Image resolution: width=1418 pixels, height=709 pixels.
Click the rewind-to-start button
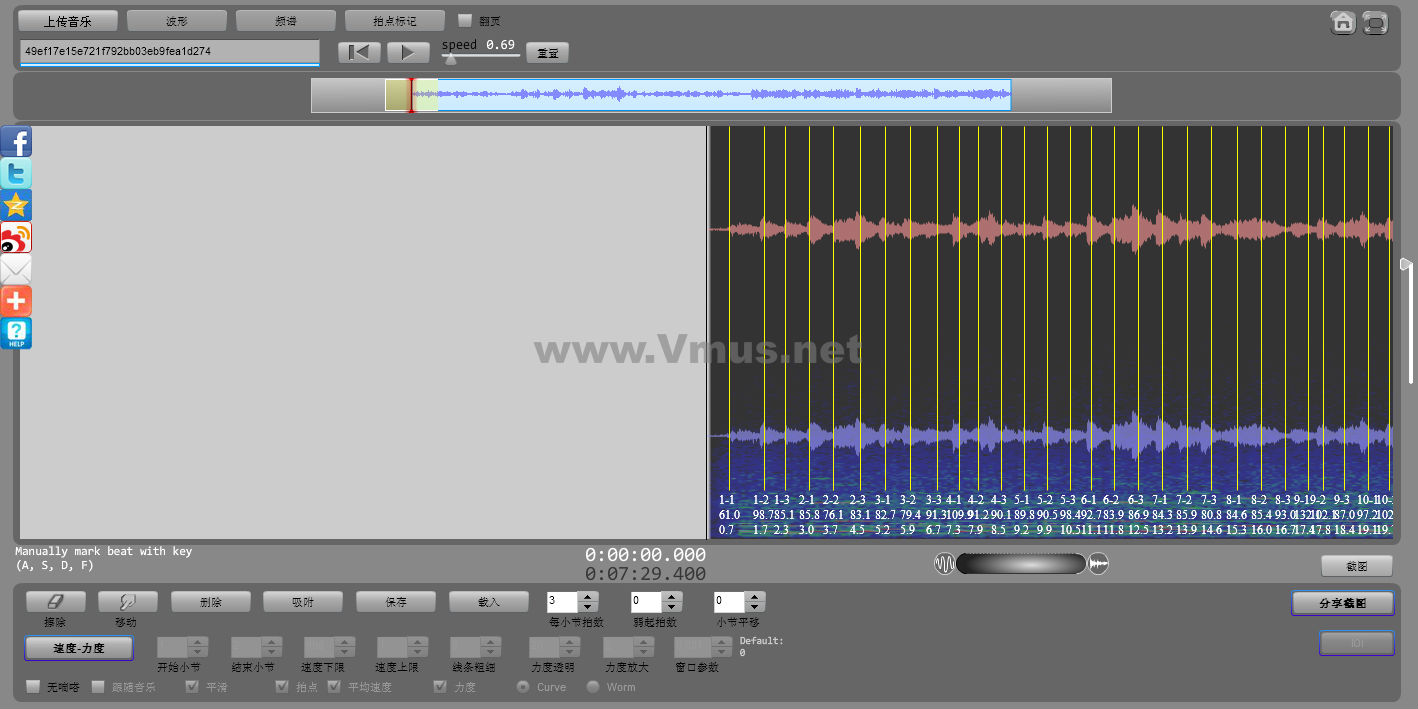(x=359, y=52)
